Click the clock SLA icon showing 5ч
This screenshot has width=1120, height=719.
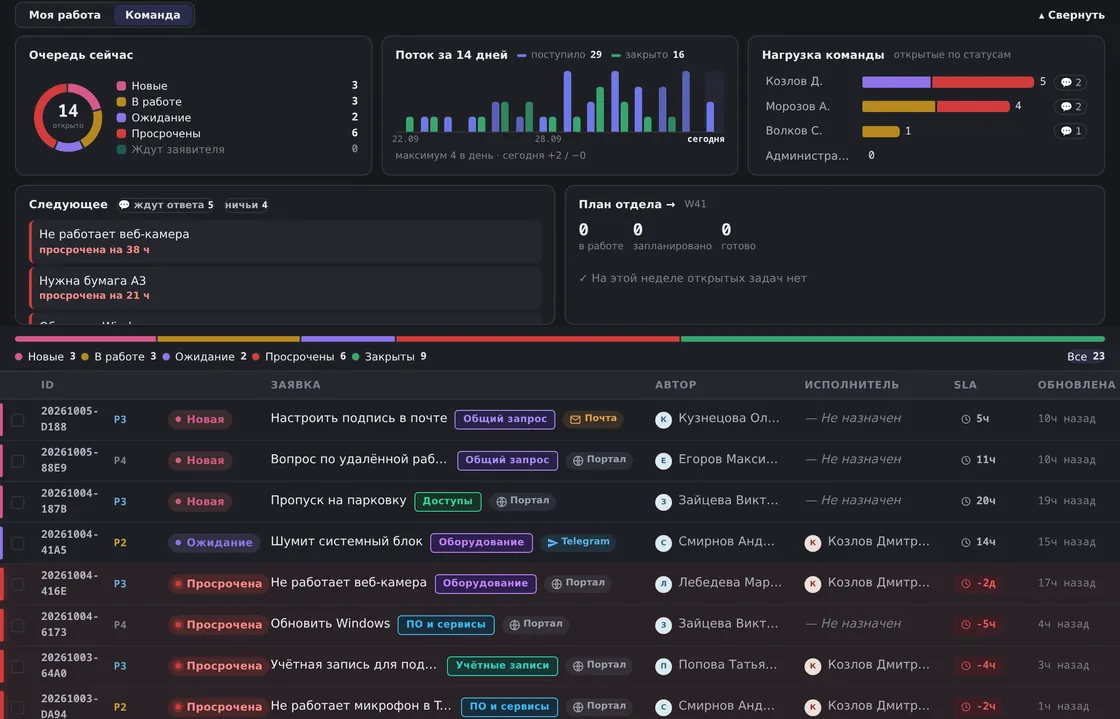pos(966,419)
